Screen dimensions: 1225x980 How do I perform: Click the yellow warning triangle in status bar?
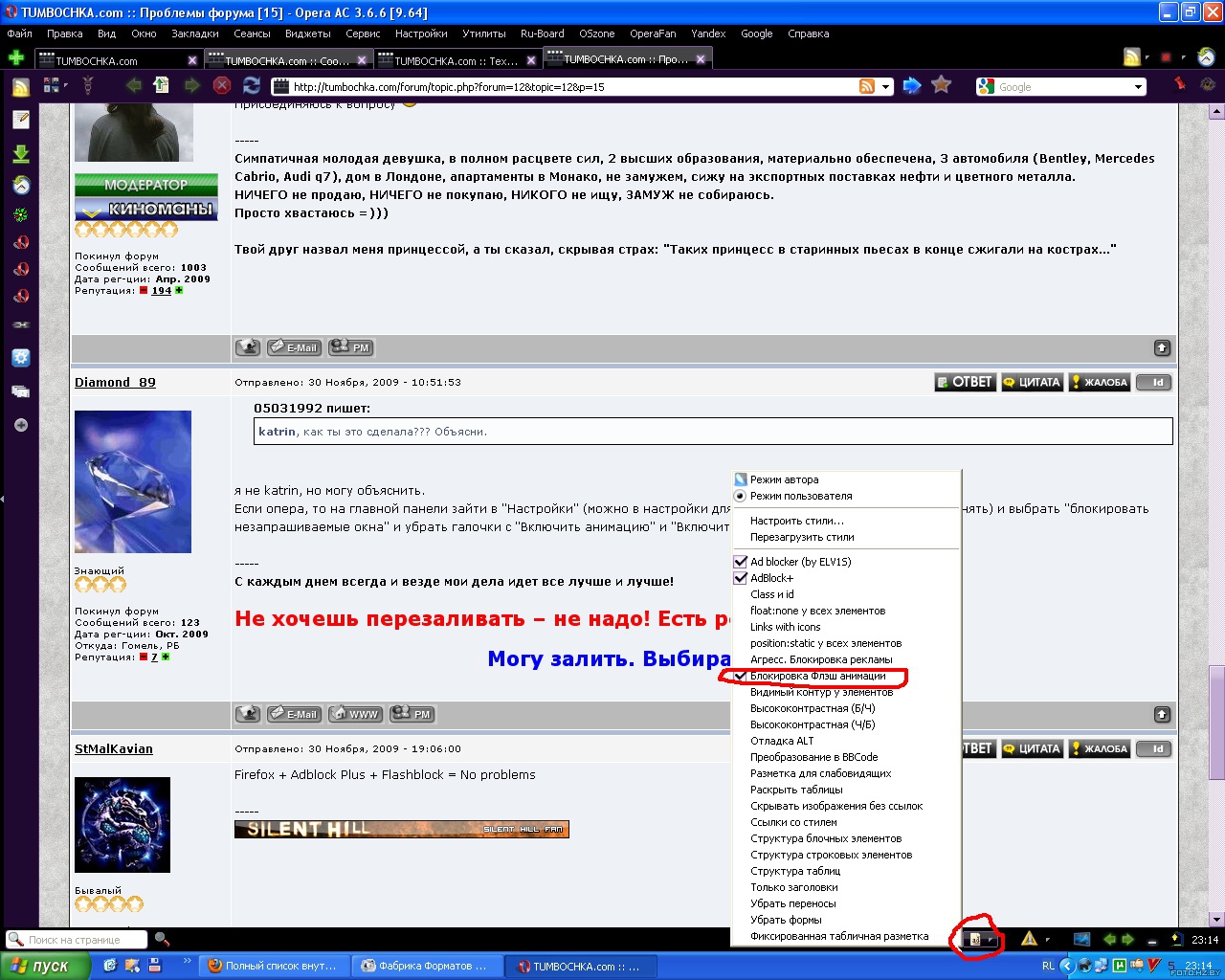pyautogui.click(x=1030, y=939)
